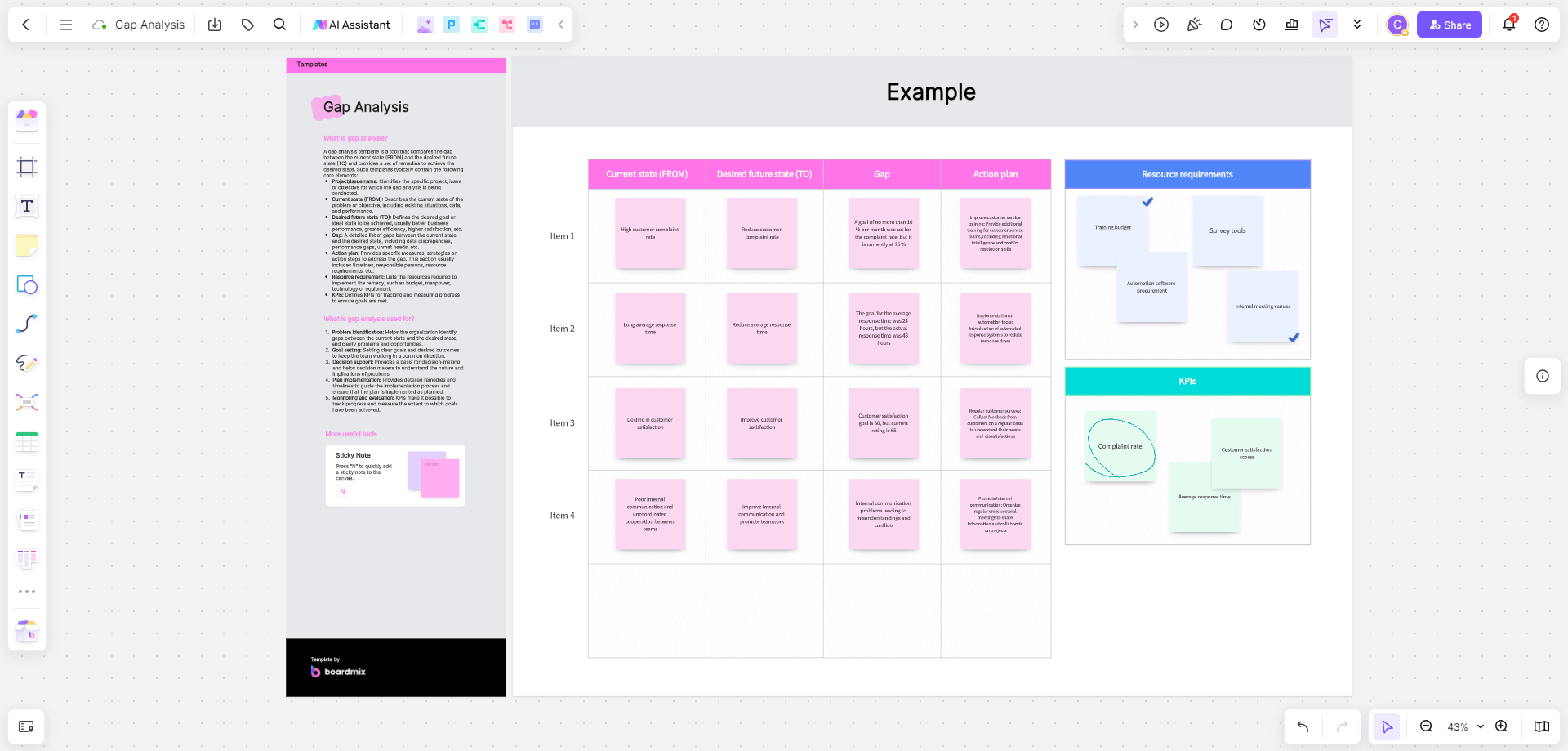Select the 'High customer complaint rate' pink sticky
The height and width of the screenshot is (751, 1568).
[650, 234]
